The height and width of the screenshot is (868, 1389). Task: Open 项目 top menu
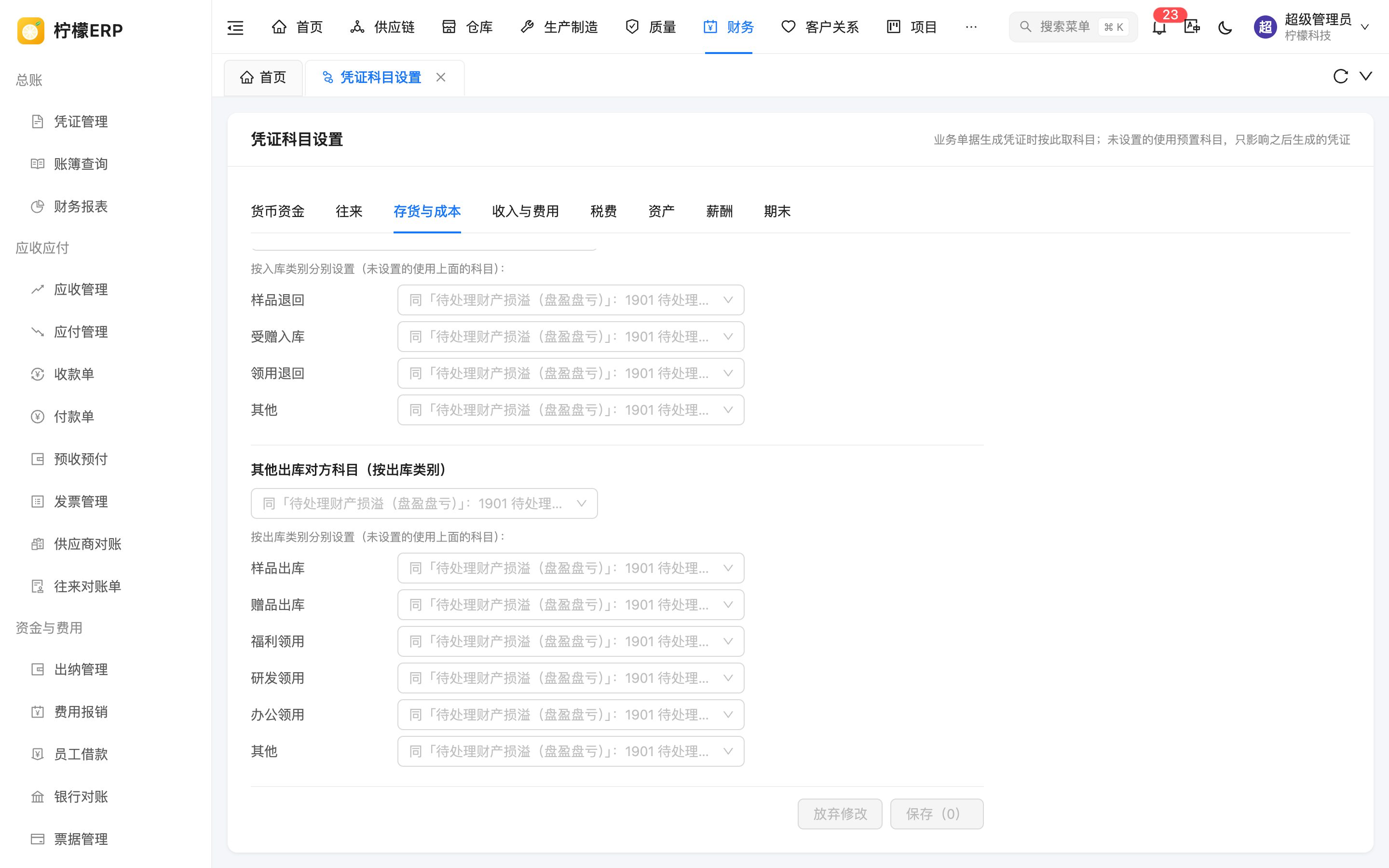[x=912, y=27]
